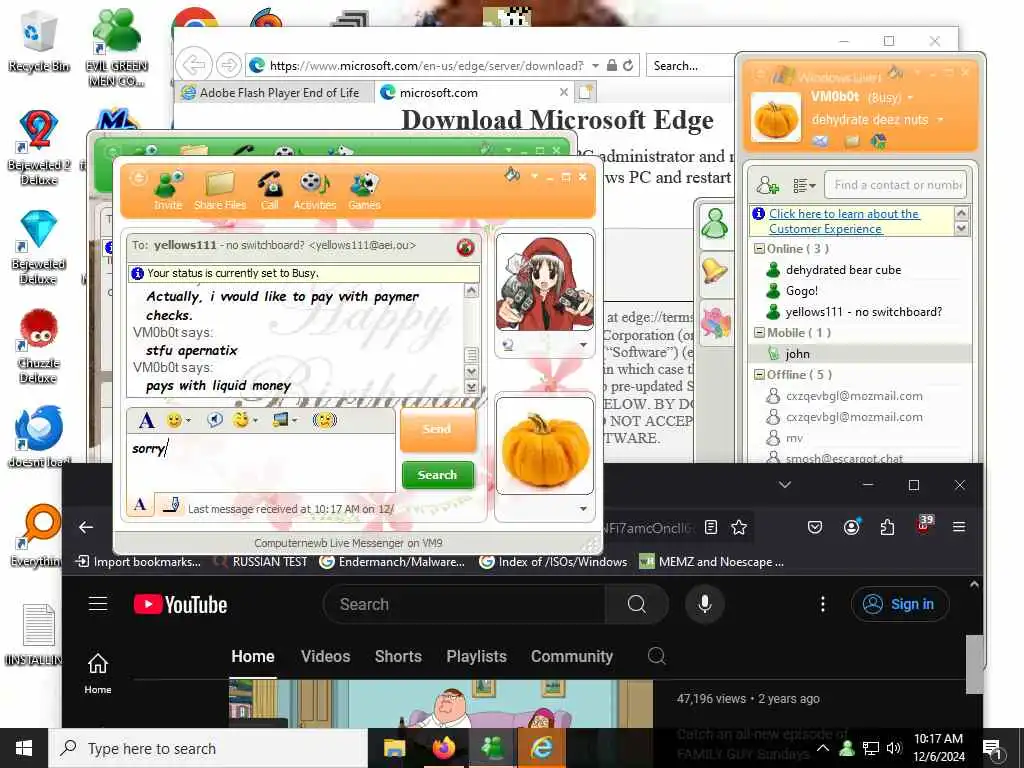Click the orange Send button
Screen dimensions: 1024x768
[437, 429]
